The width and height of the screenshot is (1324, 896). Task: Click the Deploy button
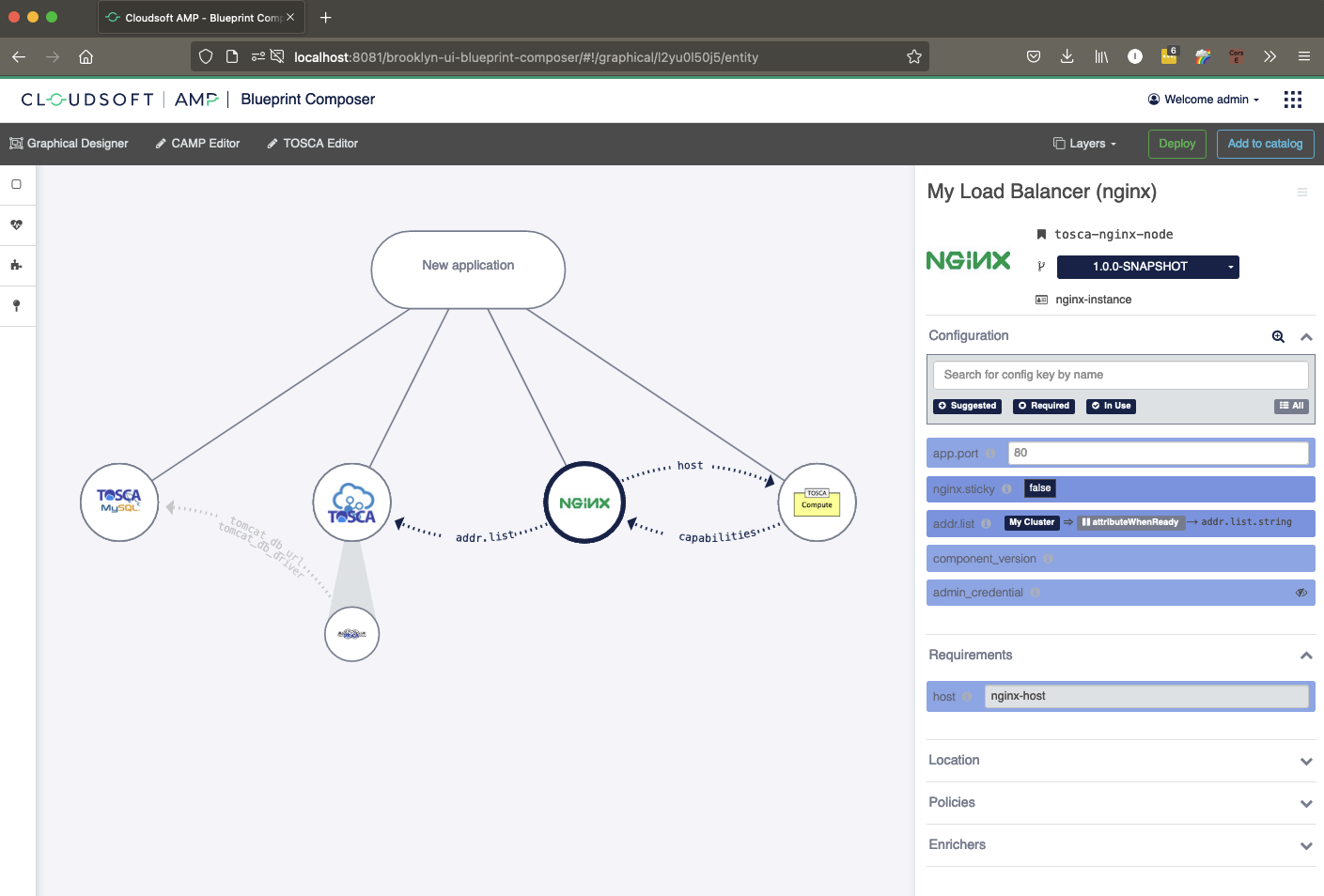1176,144
